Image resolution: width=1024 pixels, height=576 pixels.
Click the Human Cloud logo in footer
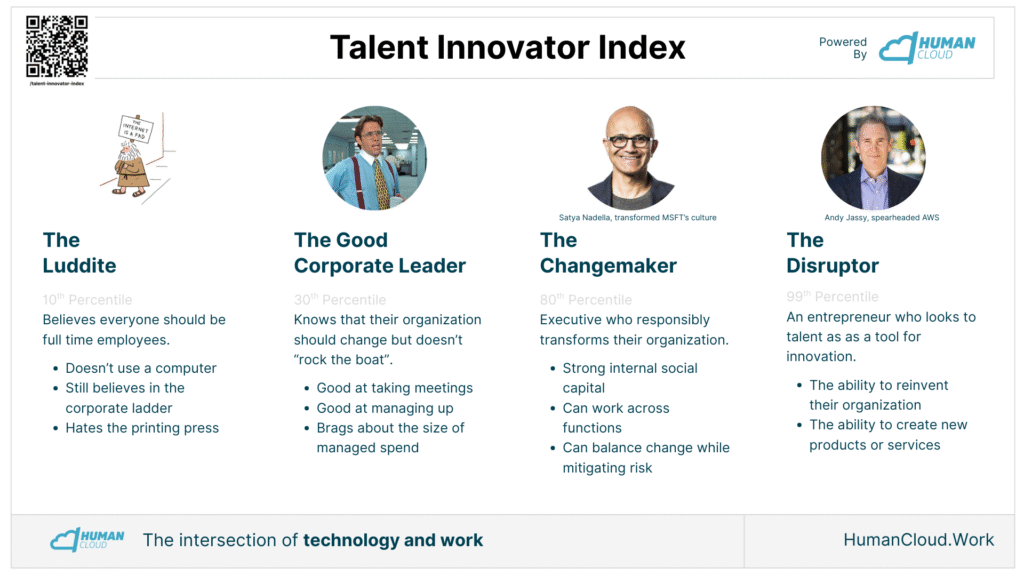88,539
